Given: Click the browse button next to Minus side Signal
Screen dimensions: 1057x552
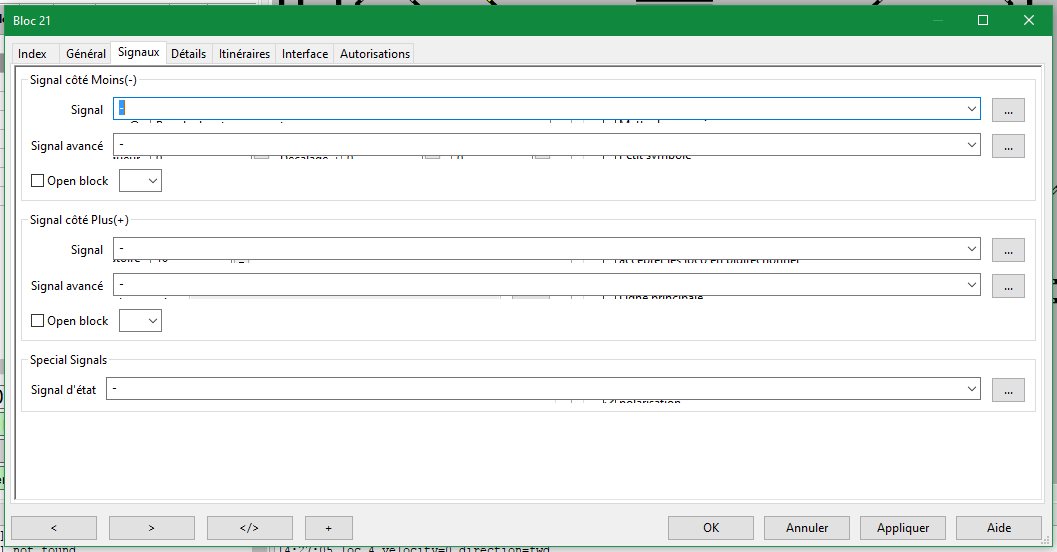Looking at the screenshot, I should [x=1008, y=110].
